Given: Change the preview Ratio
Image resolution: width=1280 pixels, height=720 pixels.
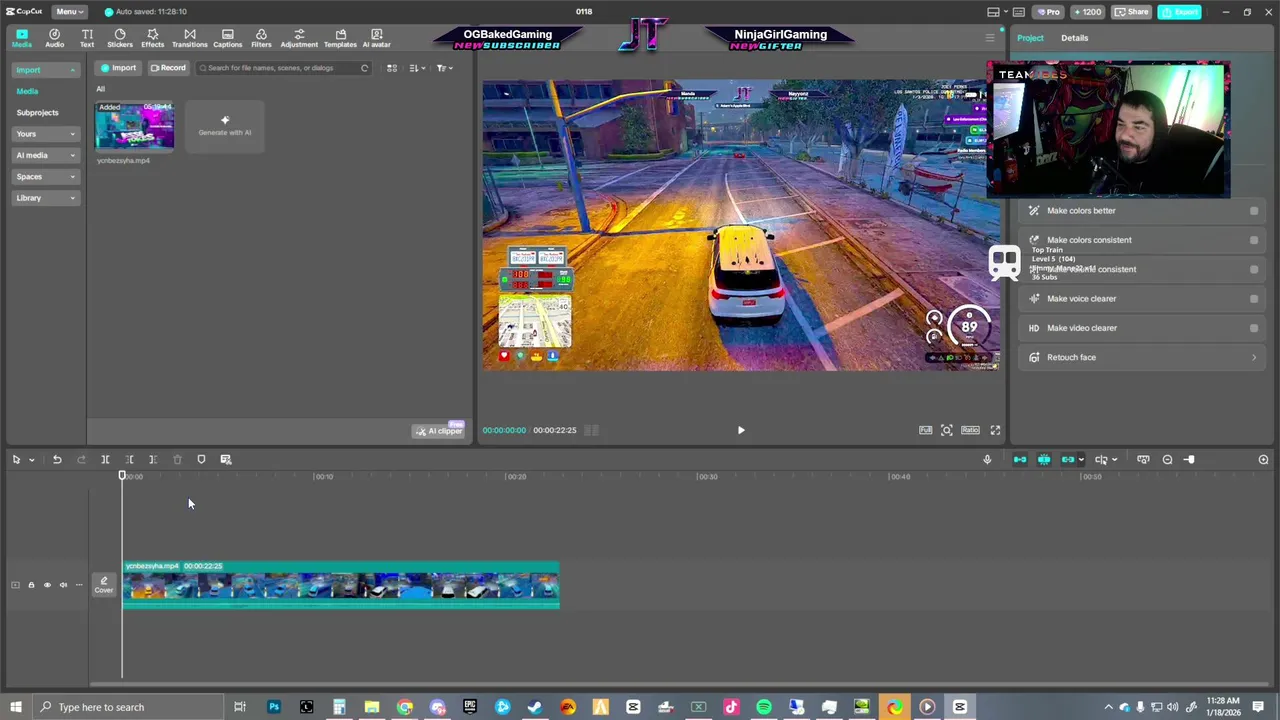Looking at the screenshot, I should click(970, 430).
